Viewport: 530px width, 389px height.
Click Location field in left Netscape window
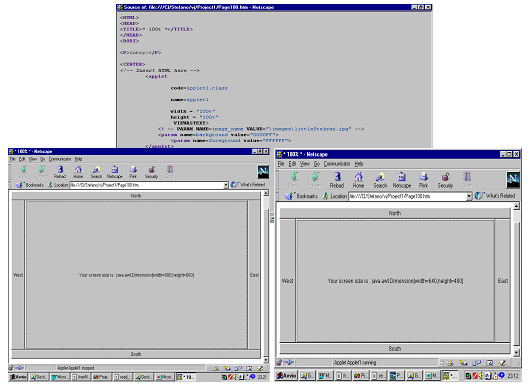click(147, 185)
